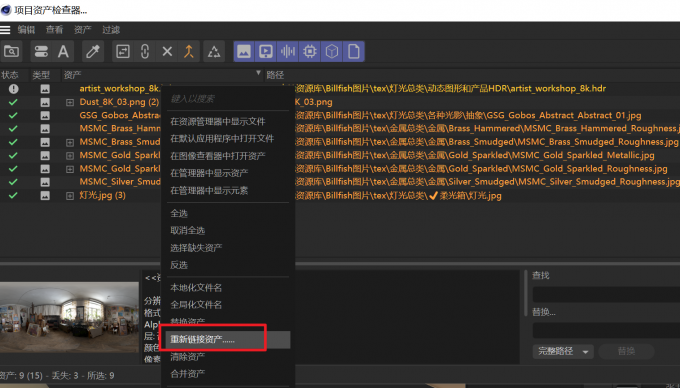This screenshot has height=388, width=680.
Task: Toggle the image assets filter
Action: pos(244,52)
